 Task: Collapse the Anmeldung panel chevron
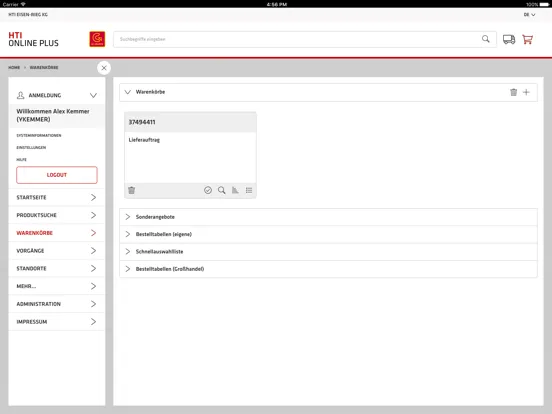pos(93,95)
